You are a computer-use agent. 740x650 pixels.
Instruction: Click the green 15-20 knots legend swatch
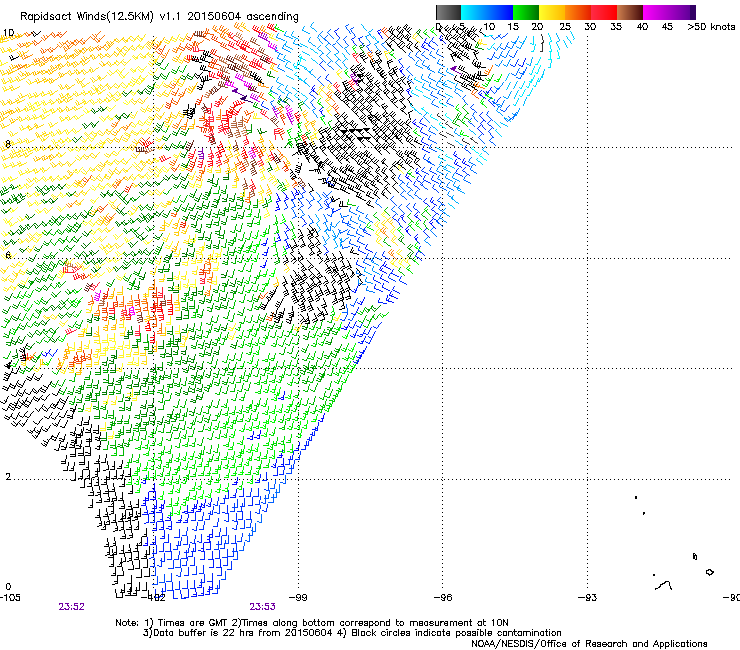pos(526,12)
